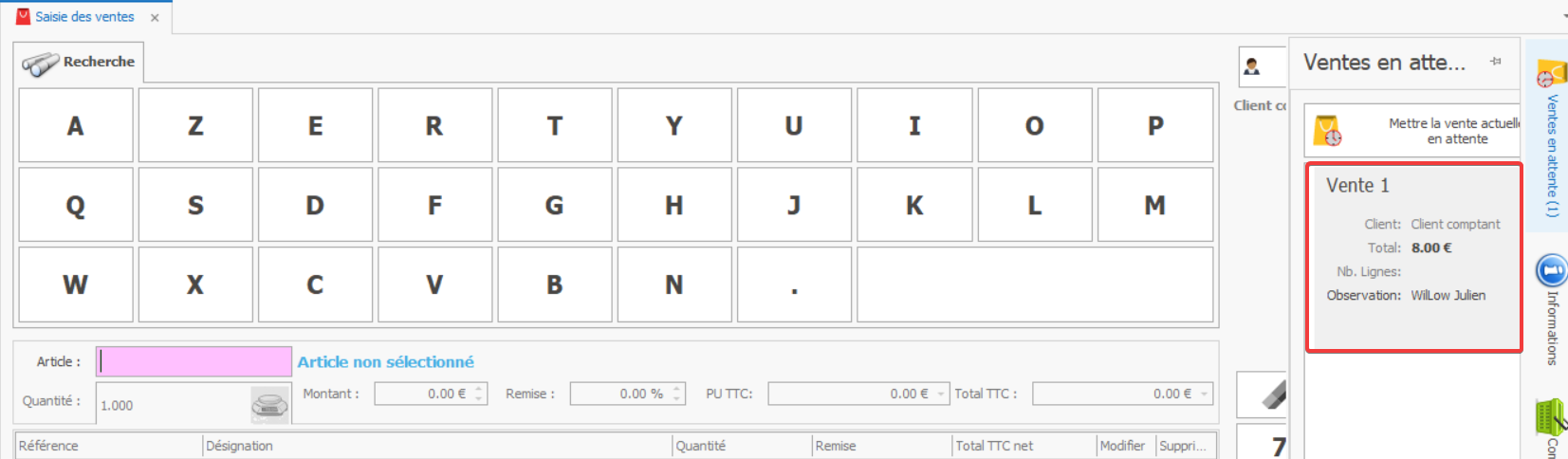Open the Total TTC dropdown arrow
Image resolution: width=1568 pixels, height=459 pixels.
[1205, 394]
